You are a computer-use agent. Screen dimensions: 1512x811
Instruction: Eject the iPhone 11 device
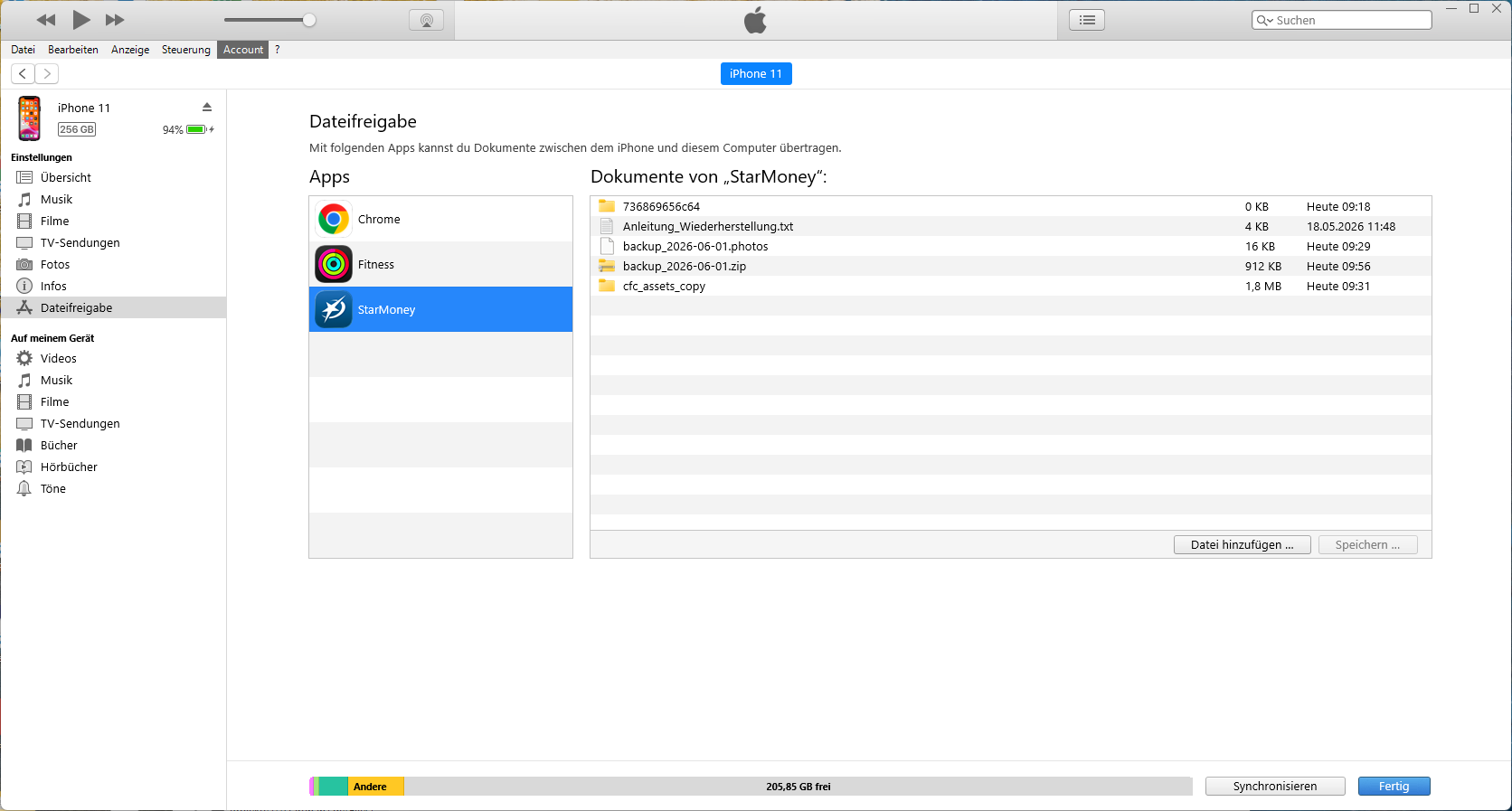(207, 107)
